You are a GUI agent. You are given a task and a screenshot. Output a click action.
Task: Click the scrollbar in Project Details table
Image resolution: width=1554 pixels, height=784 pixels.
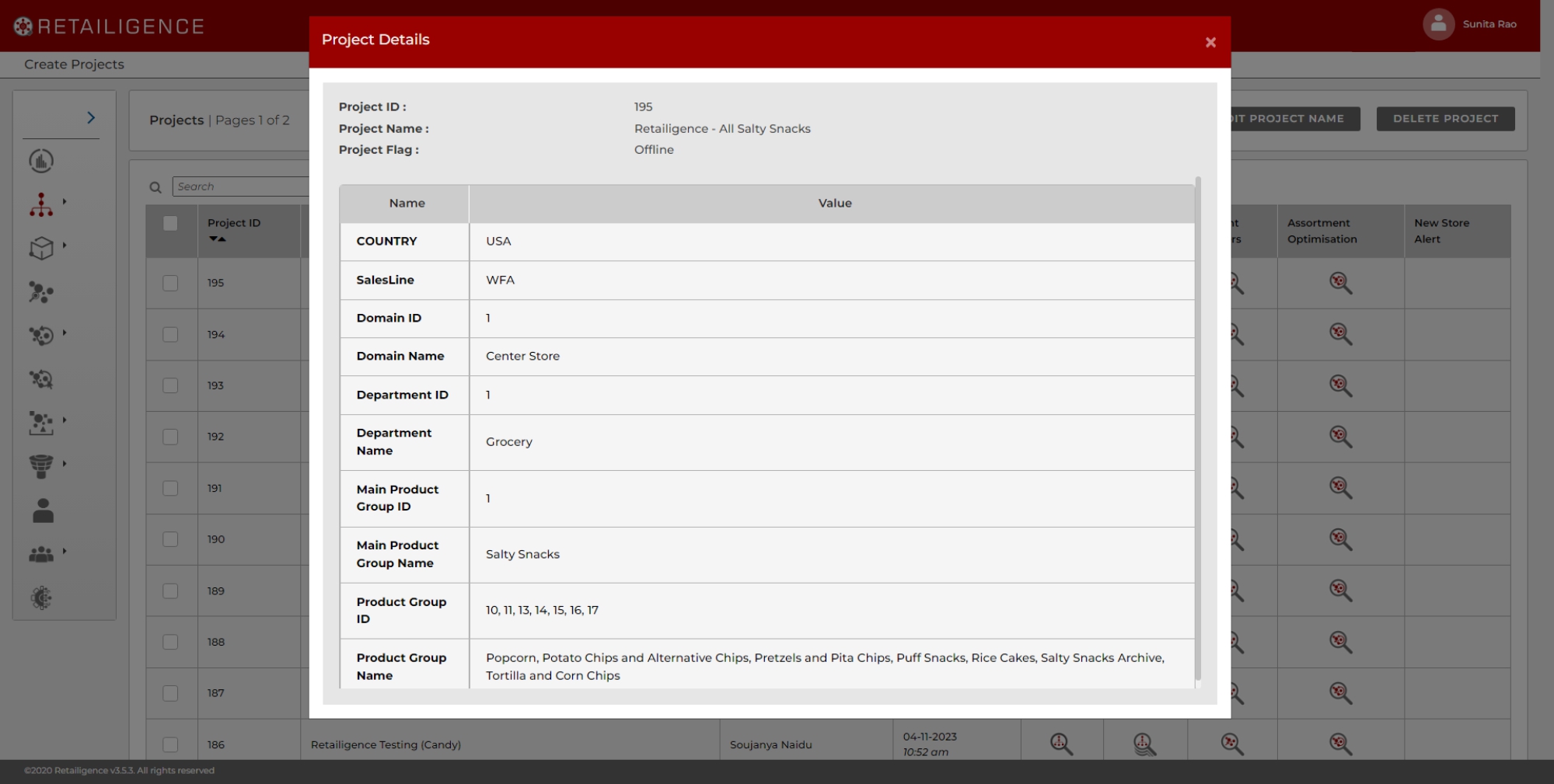pos(1198,427)
